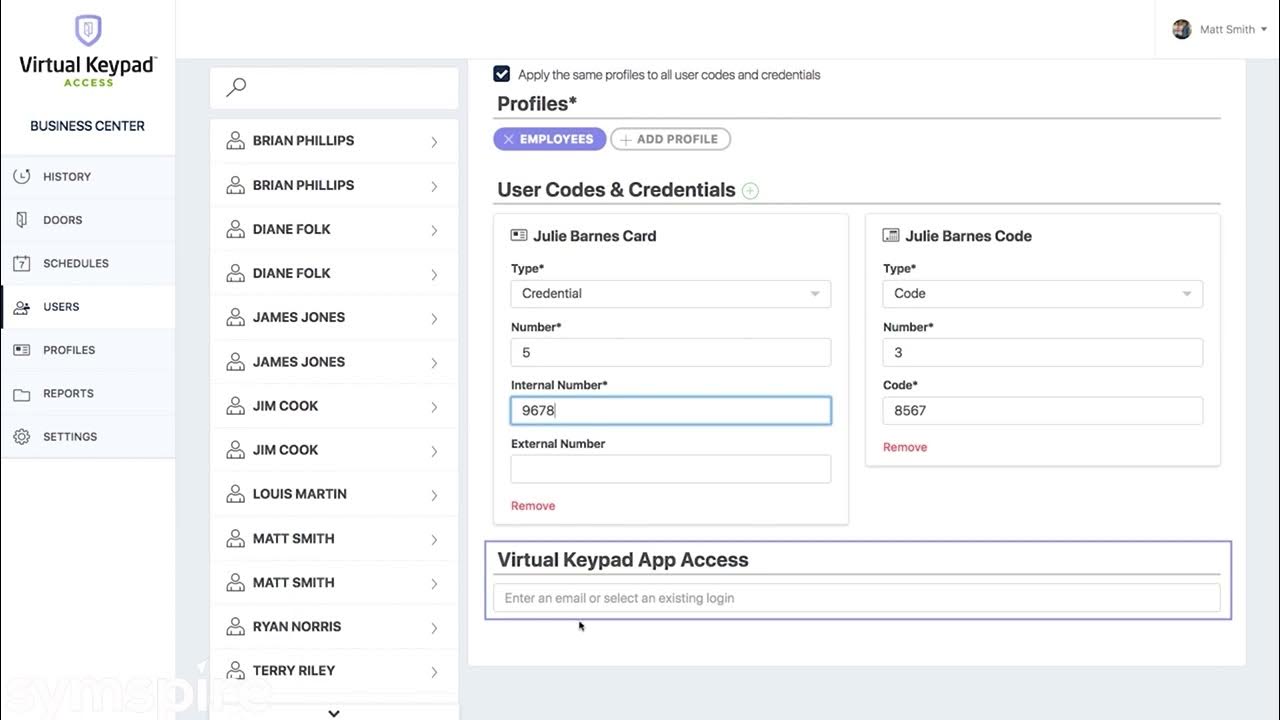
Task: Click the Doors icon in sidebar
Action: pos(22,220)
